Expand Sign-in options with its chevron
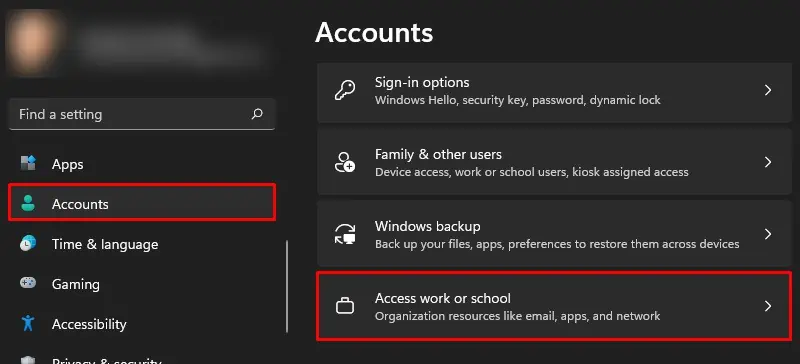 pyautogui.click(x=767, y=90)
